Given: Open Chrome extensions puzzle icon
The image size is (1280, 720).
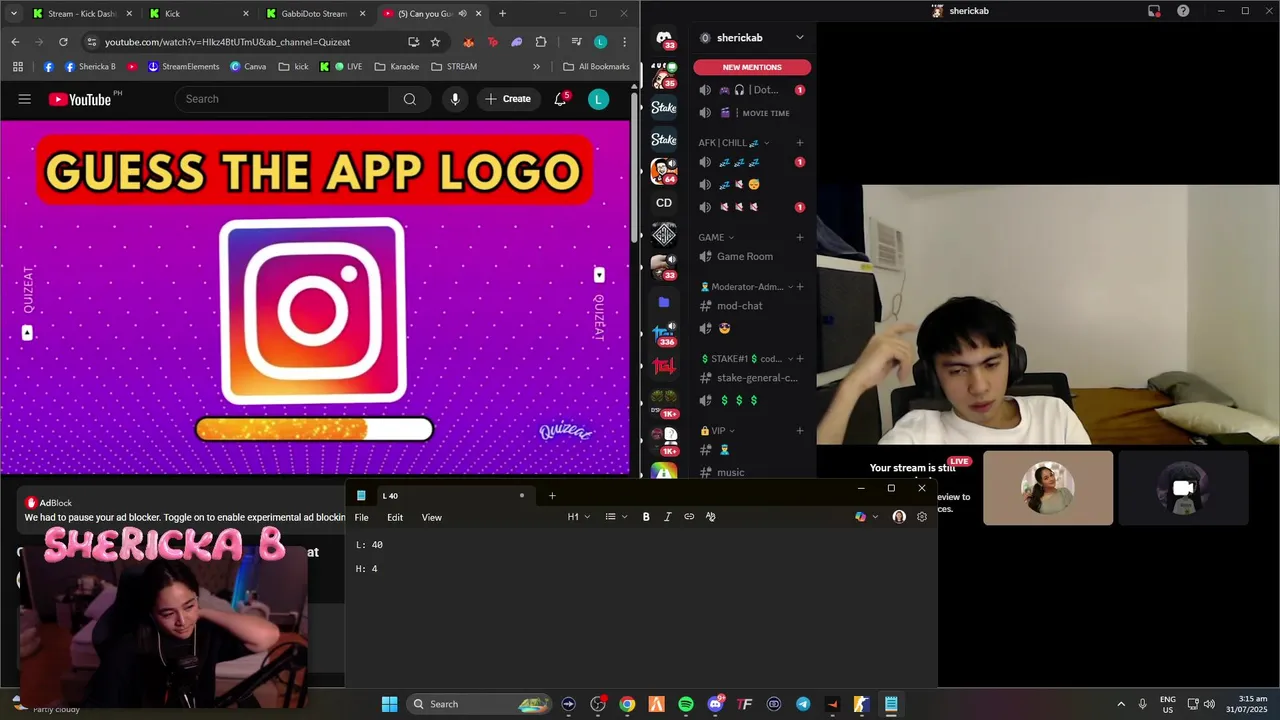Looking at the screenshot, I should tap(541, 42).
